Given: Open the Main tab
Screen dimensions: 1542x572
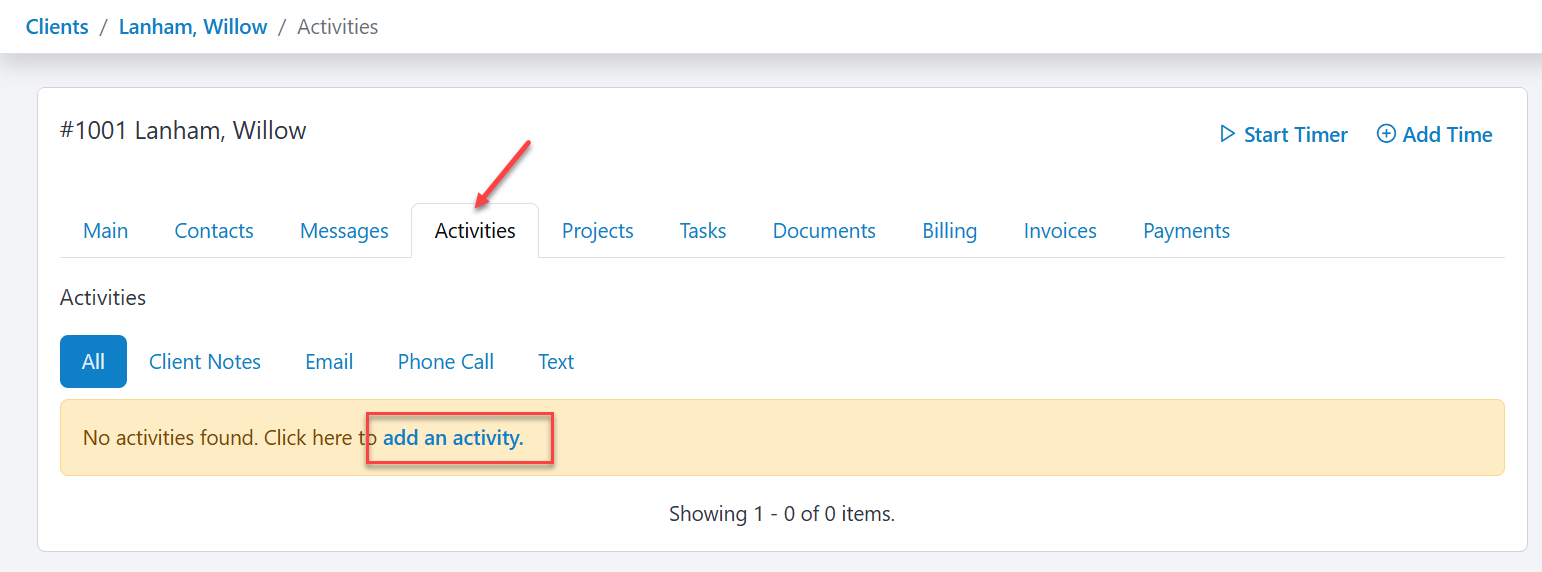Looking at the screenshot, I should click(x=106, y=231).
